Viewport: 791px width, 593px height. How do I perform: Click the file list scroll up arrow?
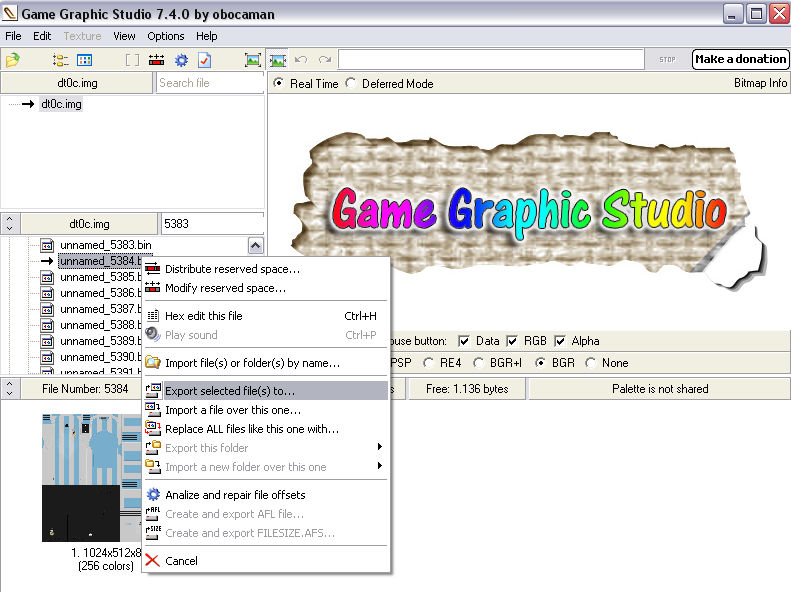point(256,246)
